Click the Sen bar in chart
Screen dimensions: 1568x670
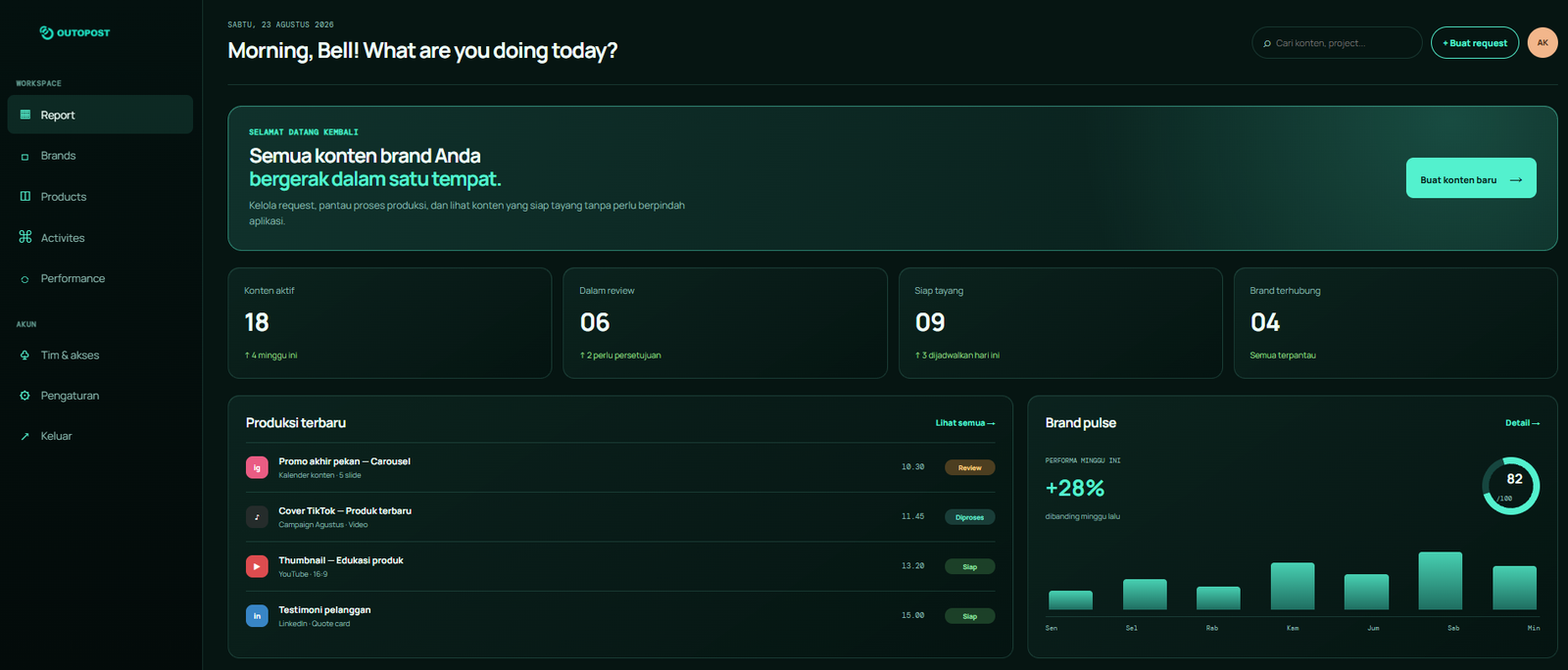pyautogui.click(x=1070, y=600)
